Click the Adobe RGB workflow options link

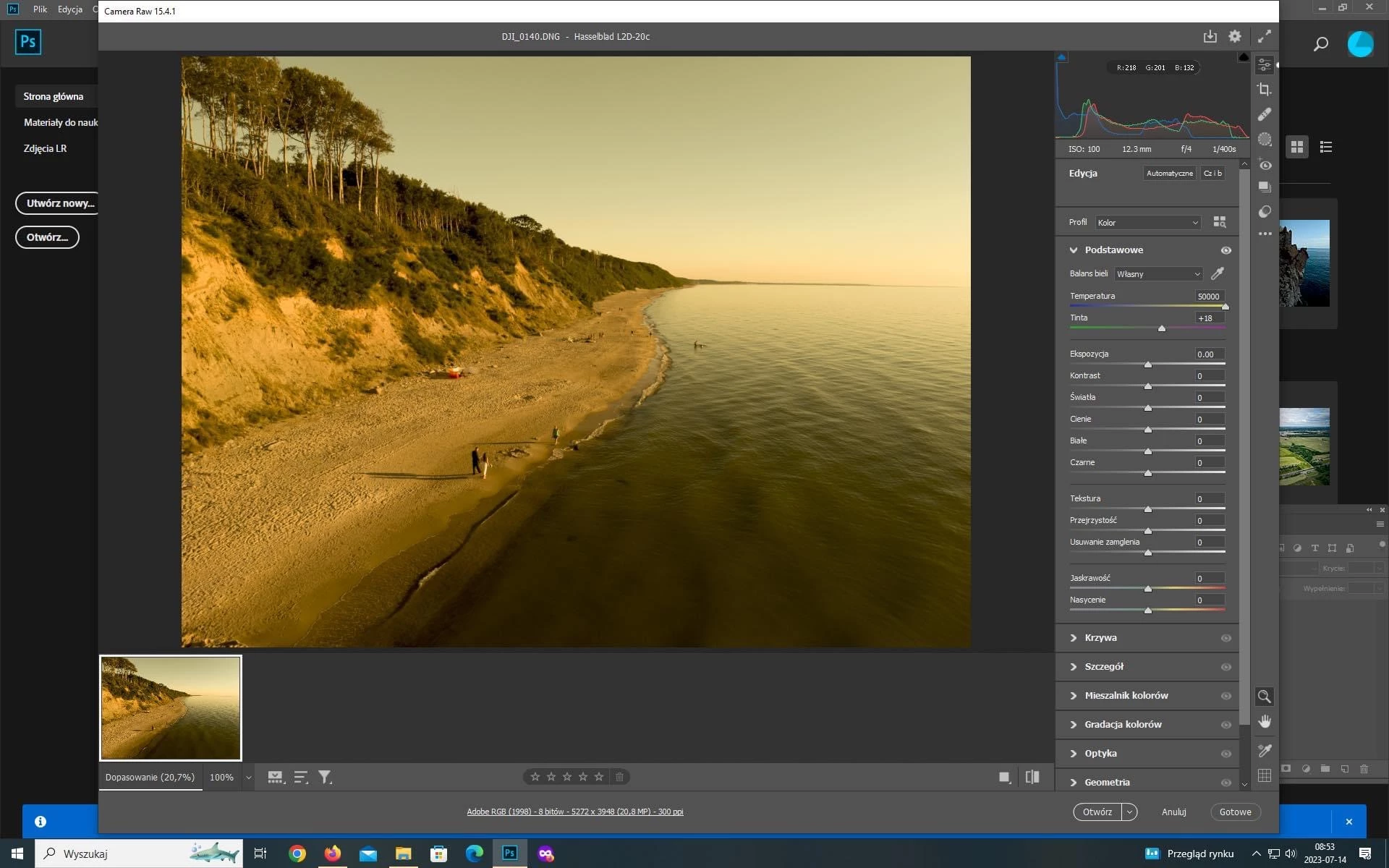pyautogui.click(x=574, y=812)
